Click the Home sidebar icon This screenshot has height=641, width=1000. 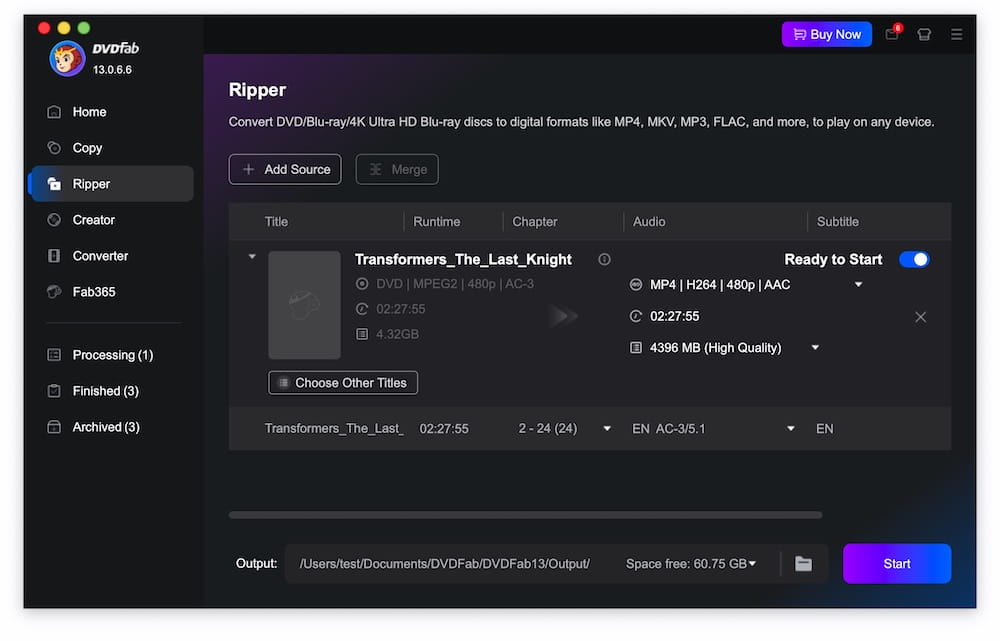(54, 112)
